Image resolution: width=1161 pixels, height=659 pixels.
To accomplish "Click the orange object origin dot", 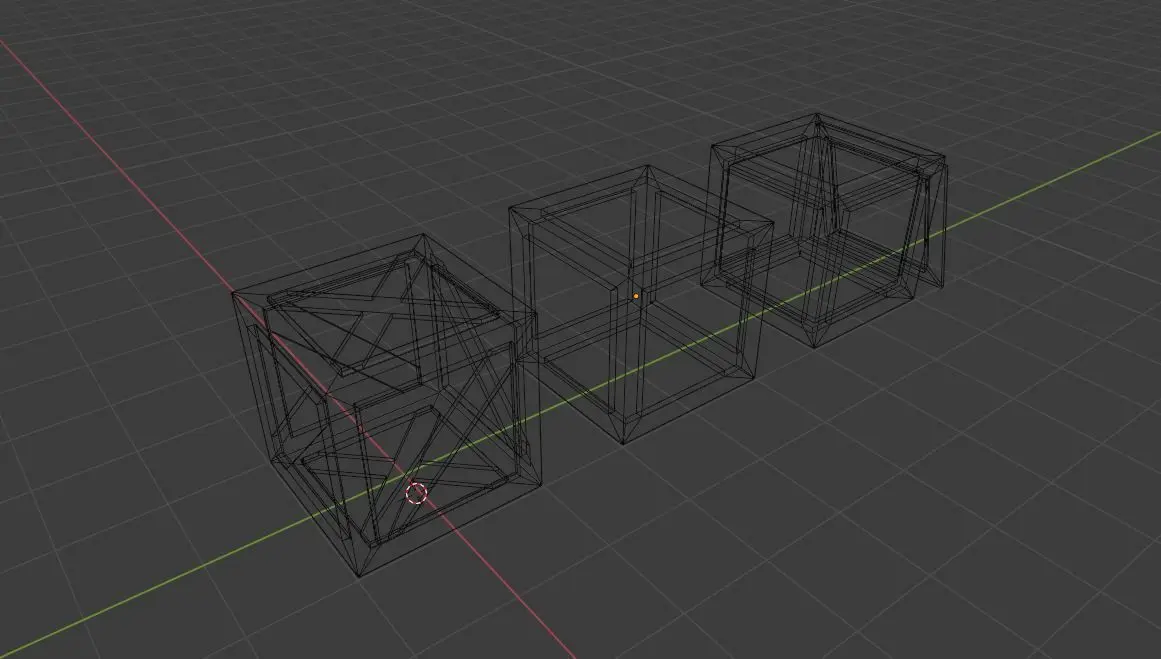I will [x=636, y=296].
